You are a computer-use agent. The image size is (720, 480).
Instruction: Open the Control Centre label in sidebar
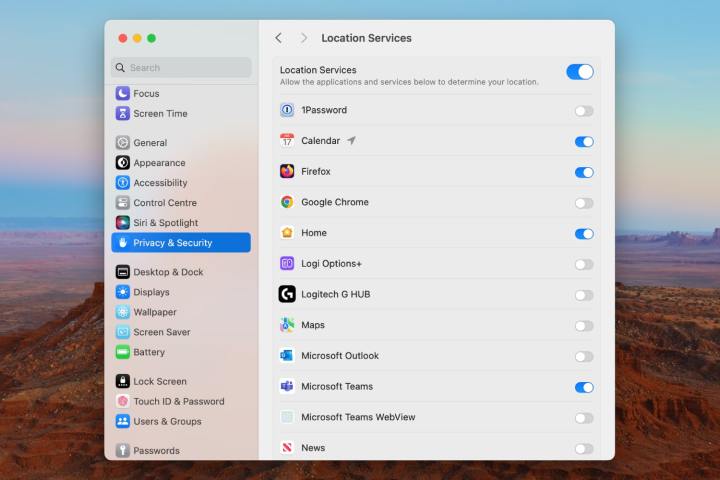tap(165, 203)
